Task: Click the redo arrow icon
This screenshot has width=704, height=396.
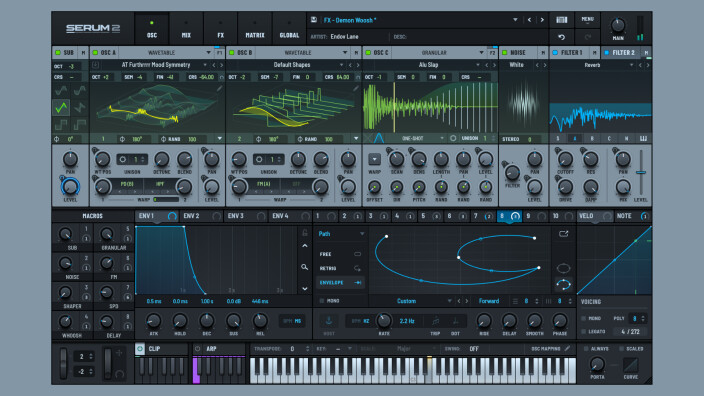Action: click(x=587, y=37)
